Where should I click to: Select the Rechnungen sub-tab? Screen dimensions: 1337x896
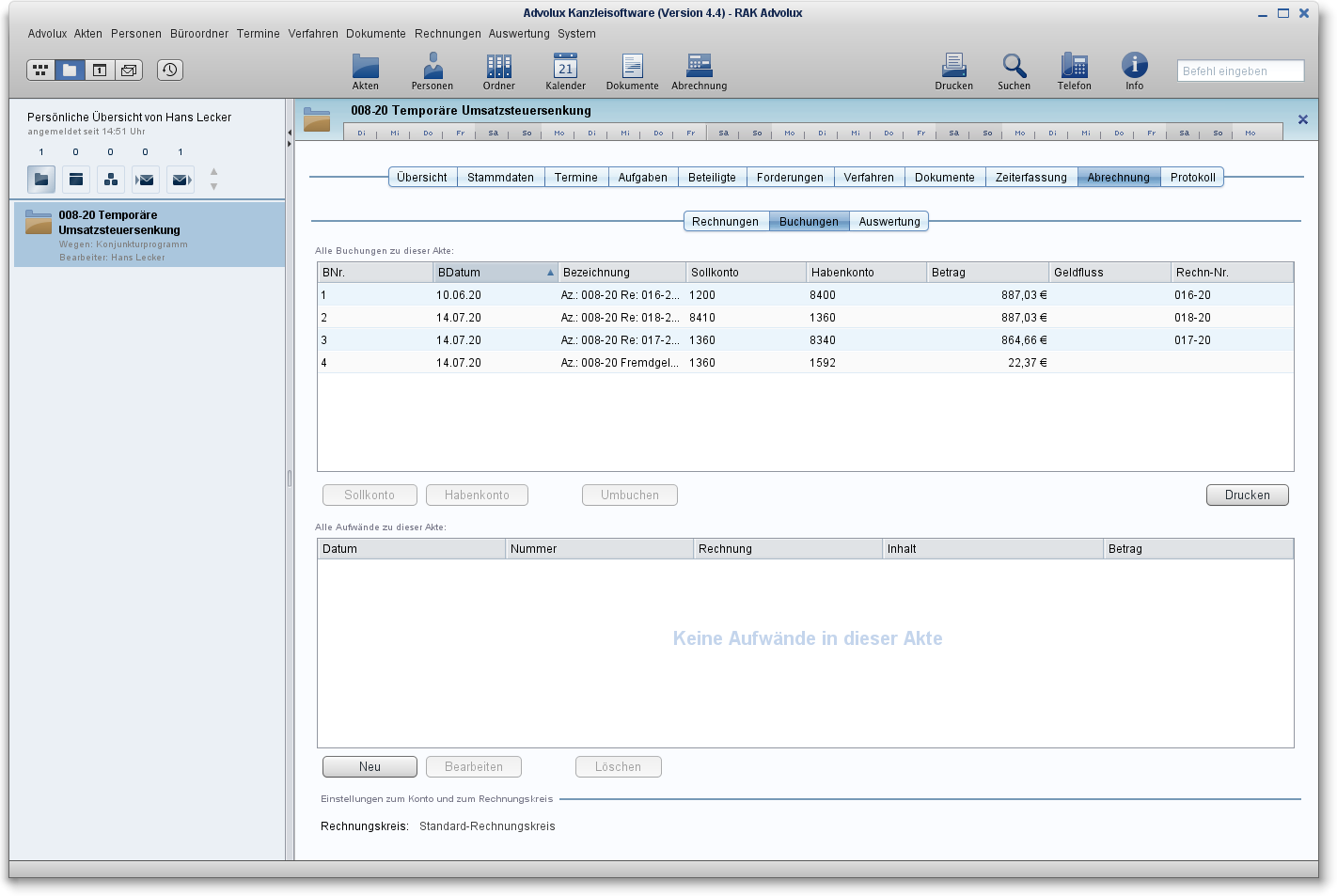[725, 222]
